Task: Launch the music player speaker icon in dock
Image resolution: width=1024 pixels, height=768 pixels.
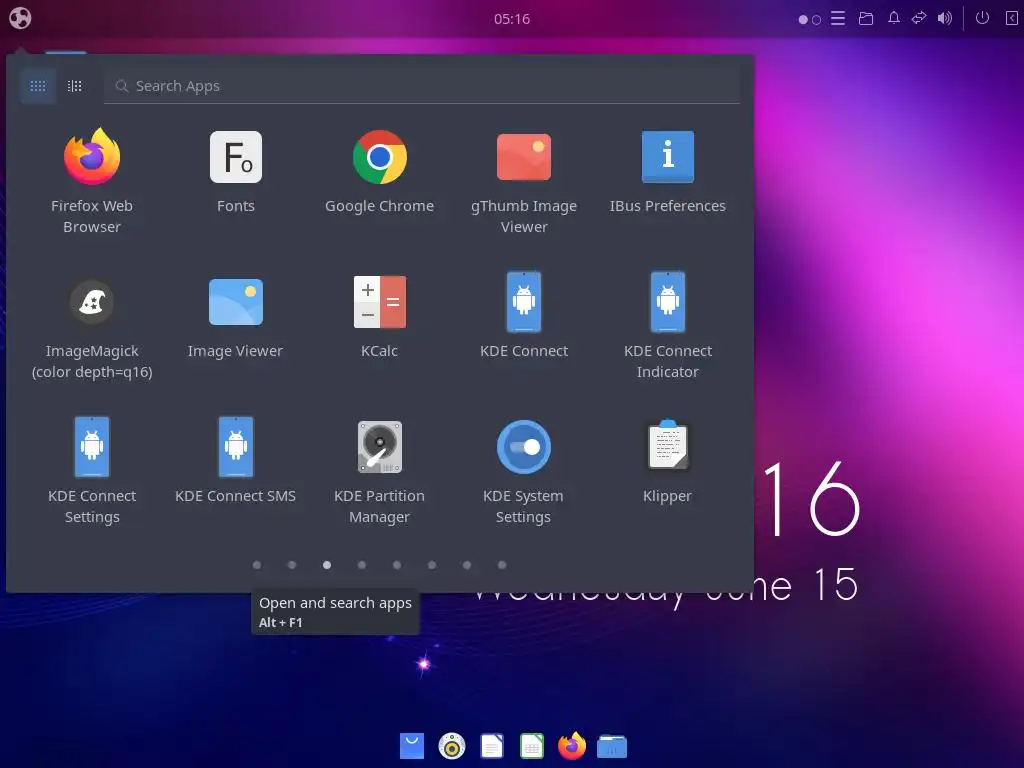Action: pos(452,746)
